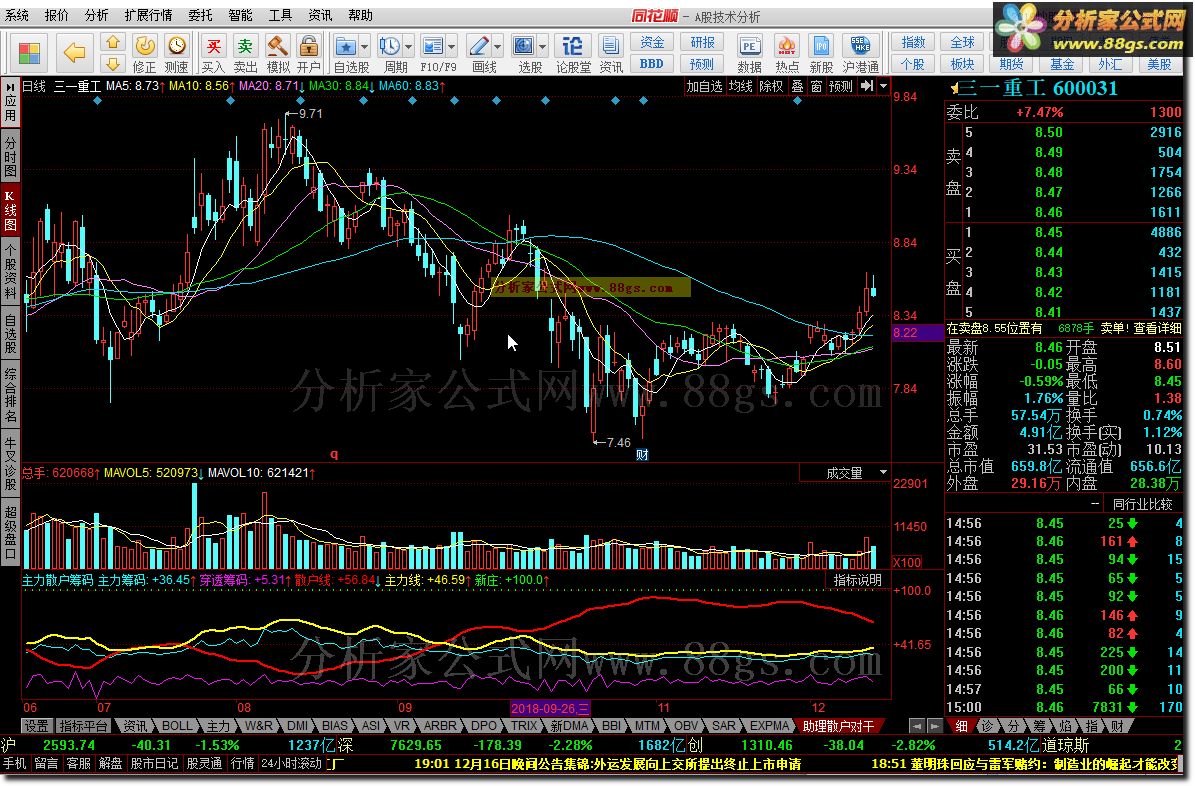Select the BOLL indicator tab

tap(177, 726)
